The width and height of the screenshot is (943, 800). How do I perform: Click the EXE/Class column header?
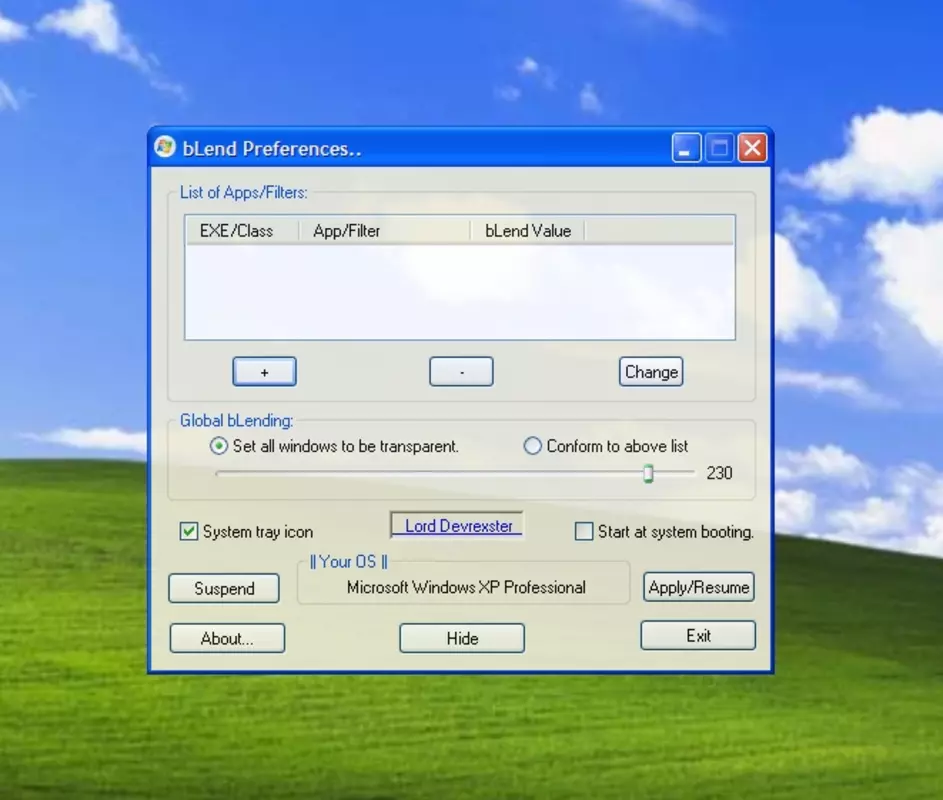242,231
